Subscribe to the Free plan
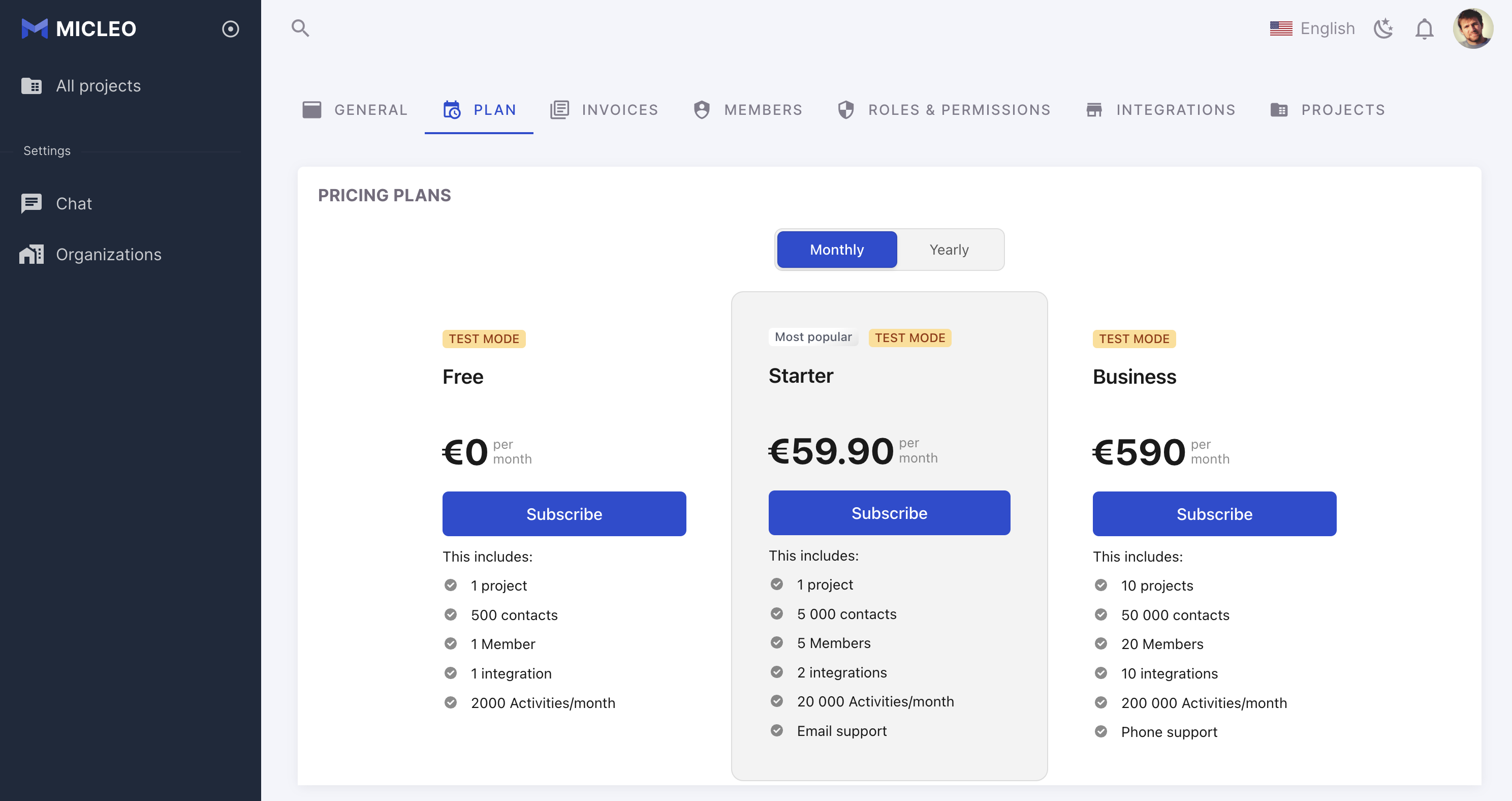The width and height of the screenshot is (1512, 801). point(563,514)
